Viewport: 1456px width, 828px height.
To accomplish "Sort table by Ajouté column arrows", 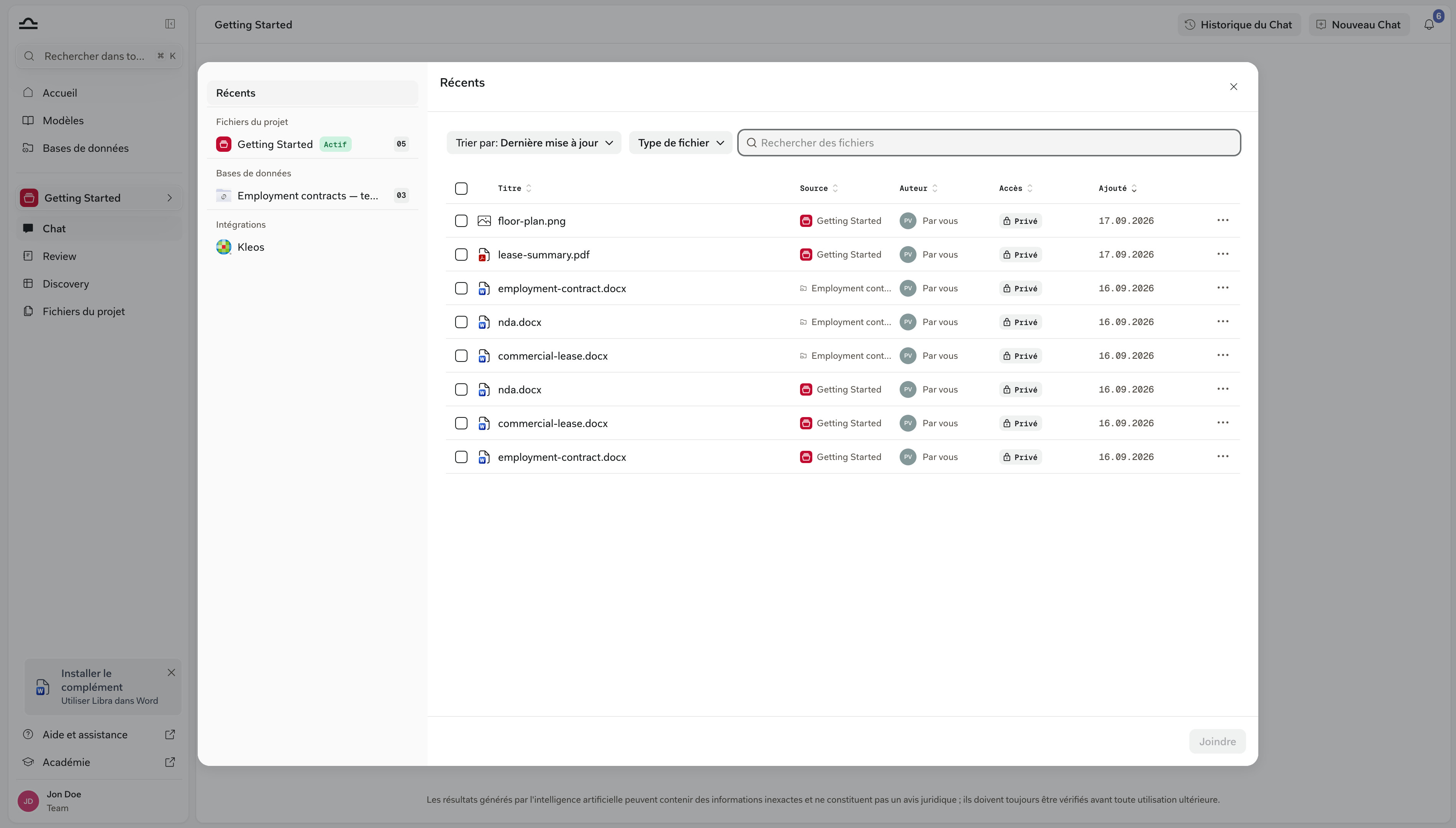I will (1134, 188).
